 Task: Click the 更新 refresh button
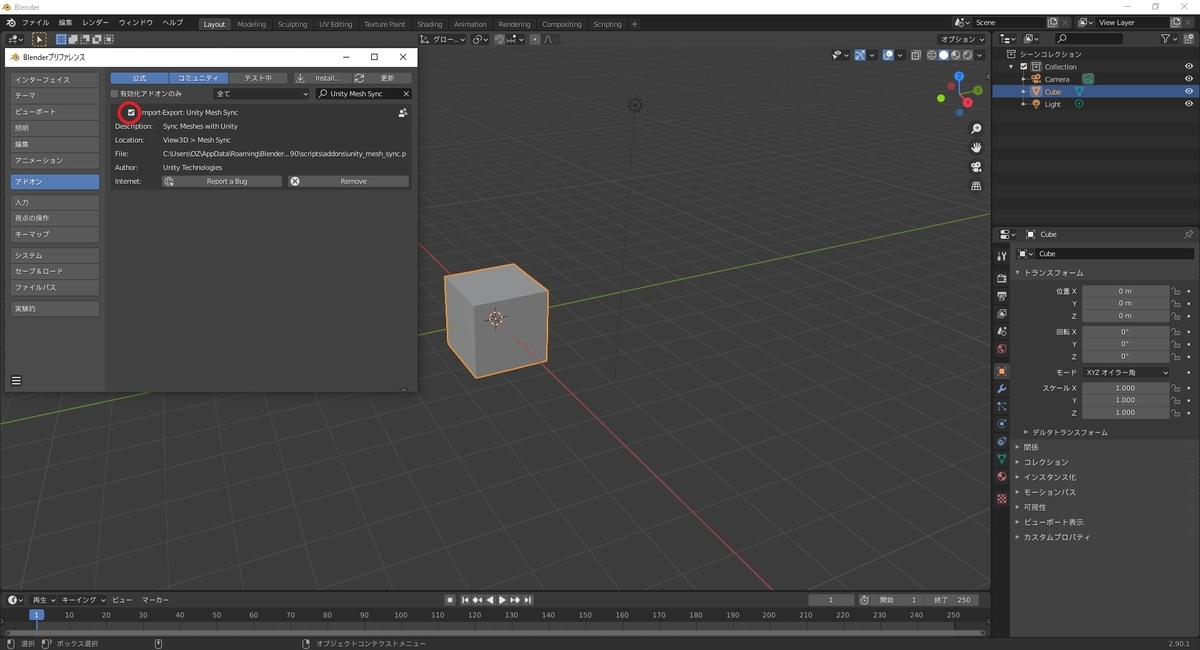(380, 78)
